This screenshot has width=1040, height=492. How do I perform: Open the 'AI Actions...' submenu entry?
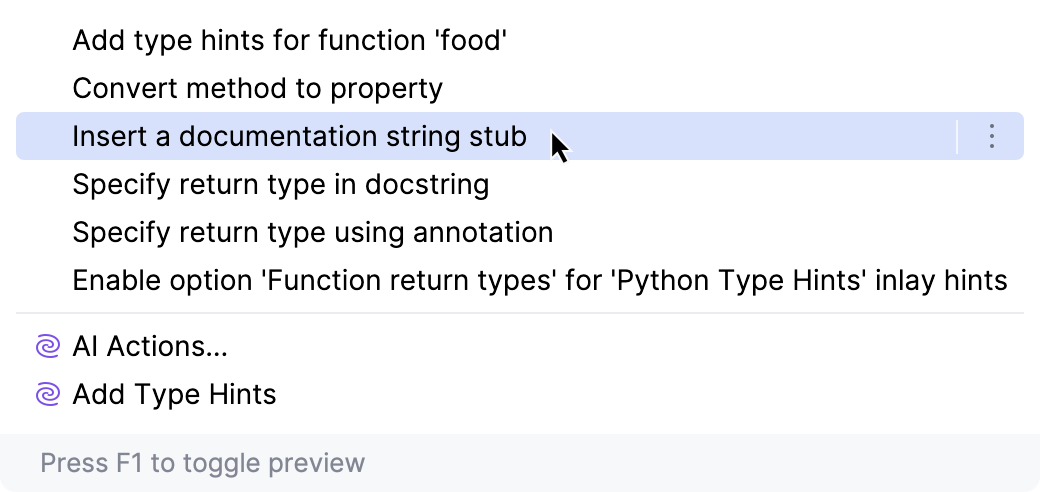coord(150,347)
